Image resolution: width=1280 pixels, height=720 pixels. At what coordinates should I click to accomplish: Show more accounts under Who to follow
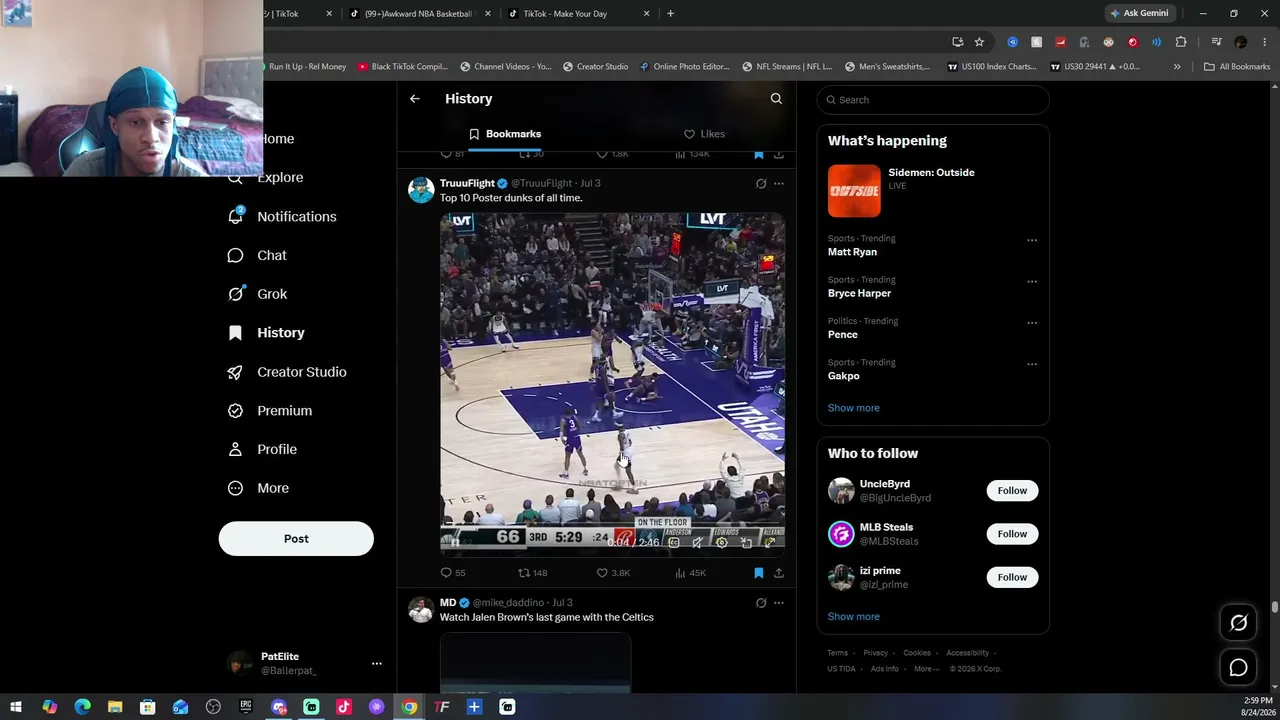point(854,617)
